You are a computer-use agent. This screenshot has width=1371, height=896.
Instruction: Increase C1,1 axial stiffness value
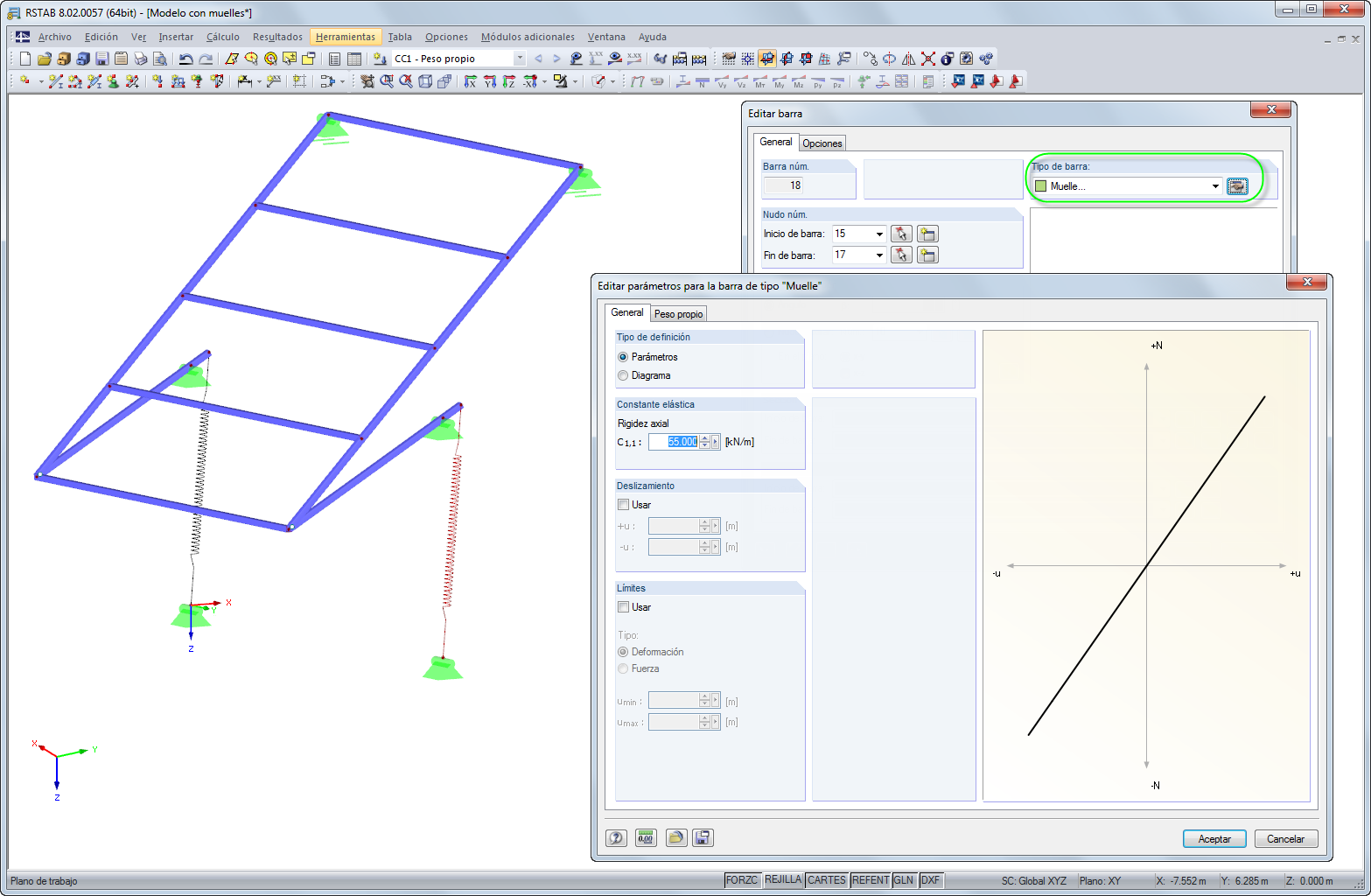click(x=704, y=438)
